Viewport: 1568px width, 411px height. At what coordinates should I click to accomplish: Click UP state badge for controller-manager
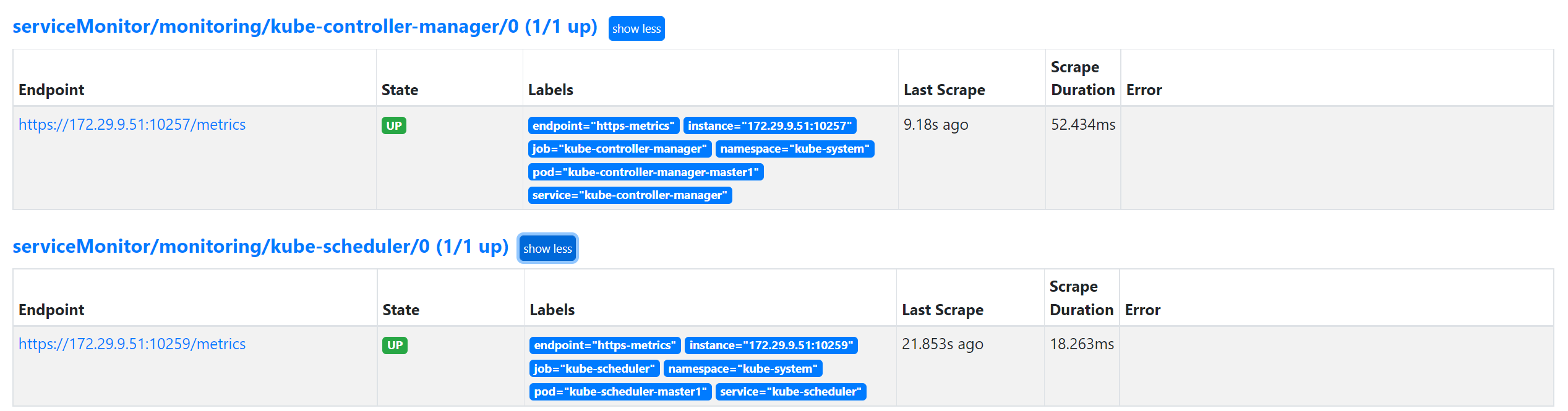[x=394, y=125]
